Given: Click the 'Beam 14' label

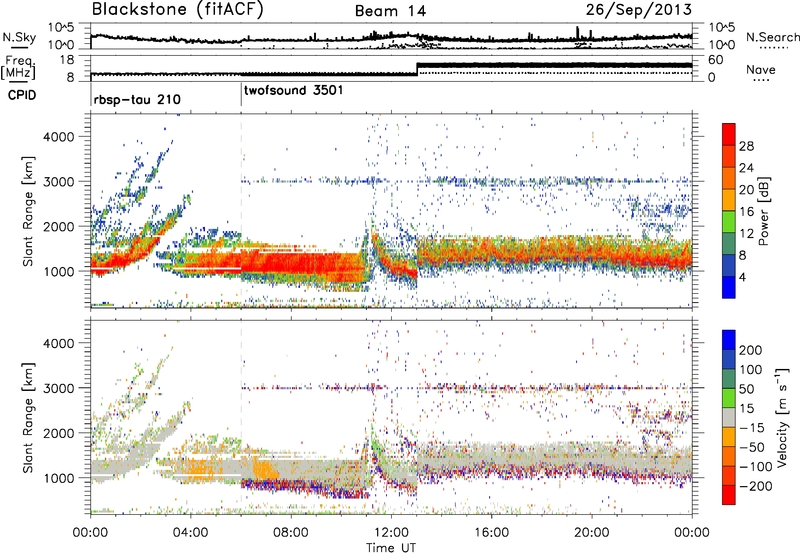Looking at the screenshot, I should (x=390, y=11).
